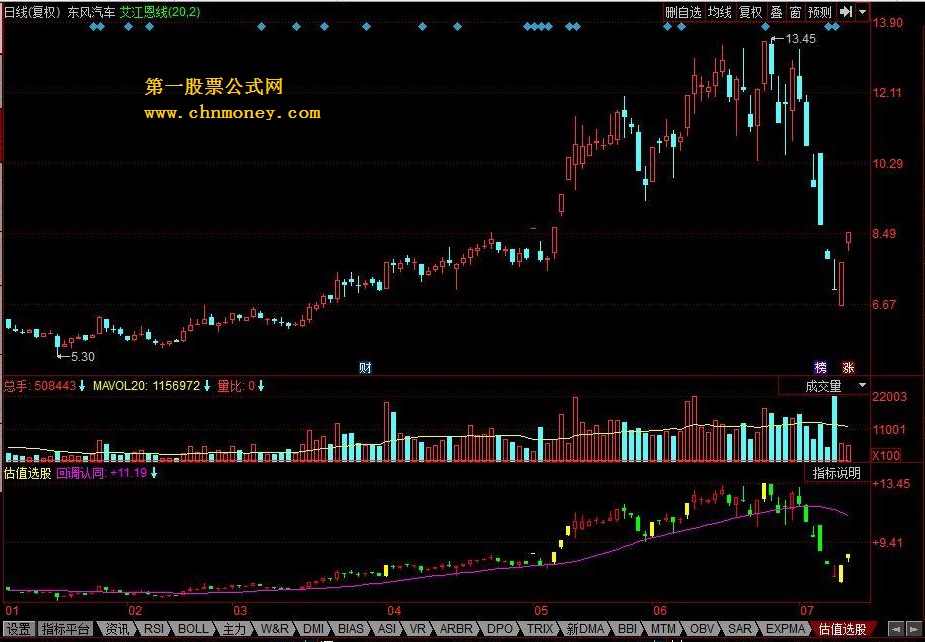Toggle the 复权 price adjustment button
The width and height of the screenshot is (925, 642).
(x=750, y=12)
